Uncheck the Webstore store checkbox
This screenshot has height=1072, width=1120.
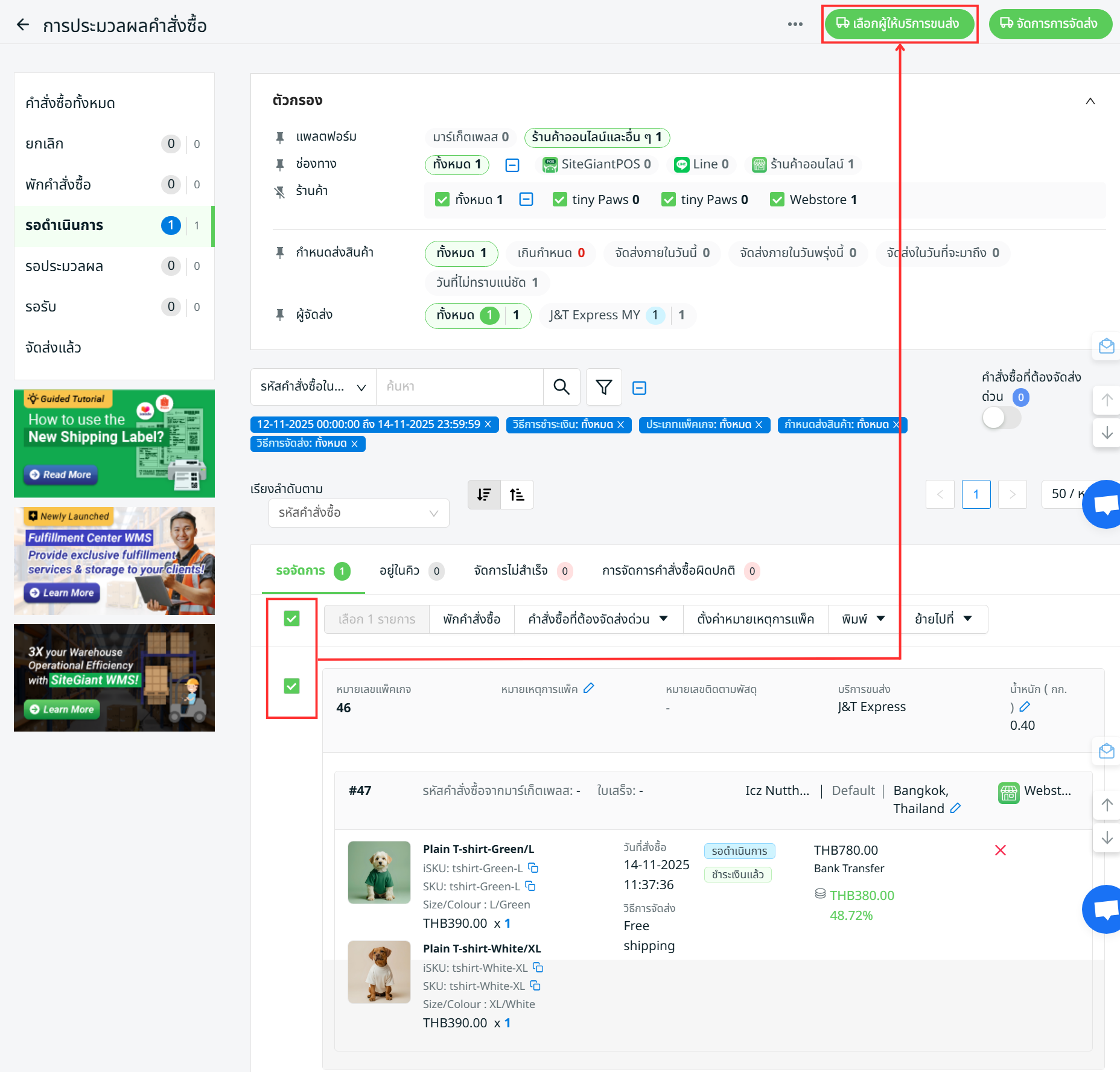777,200
